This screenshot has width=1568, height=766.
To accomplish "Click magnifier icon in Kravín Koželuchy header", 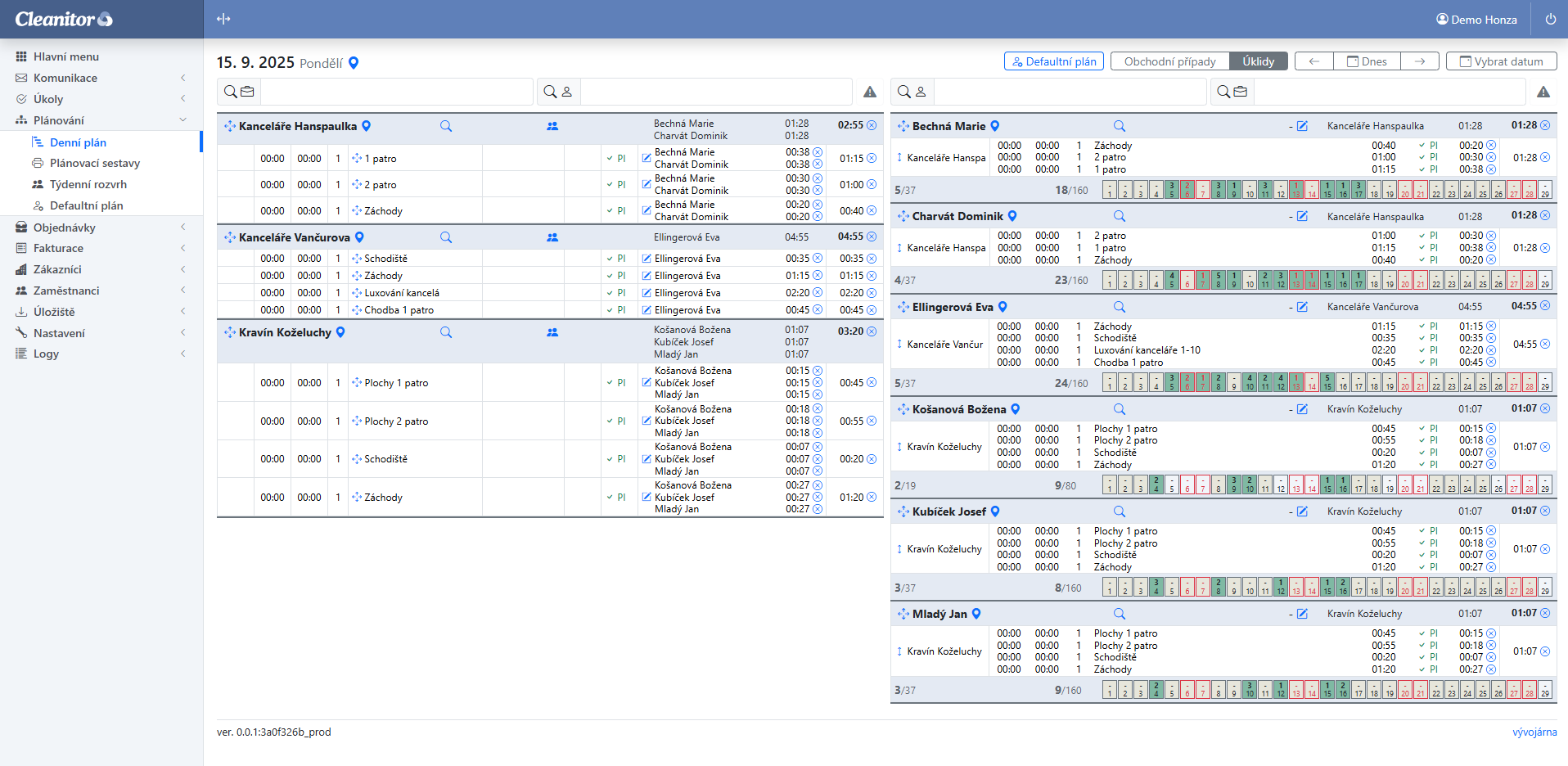I will click(x=446, y=332).
